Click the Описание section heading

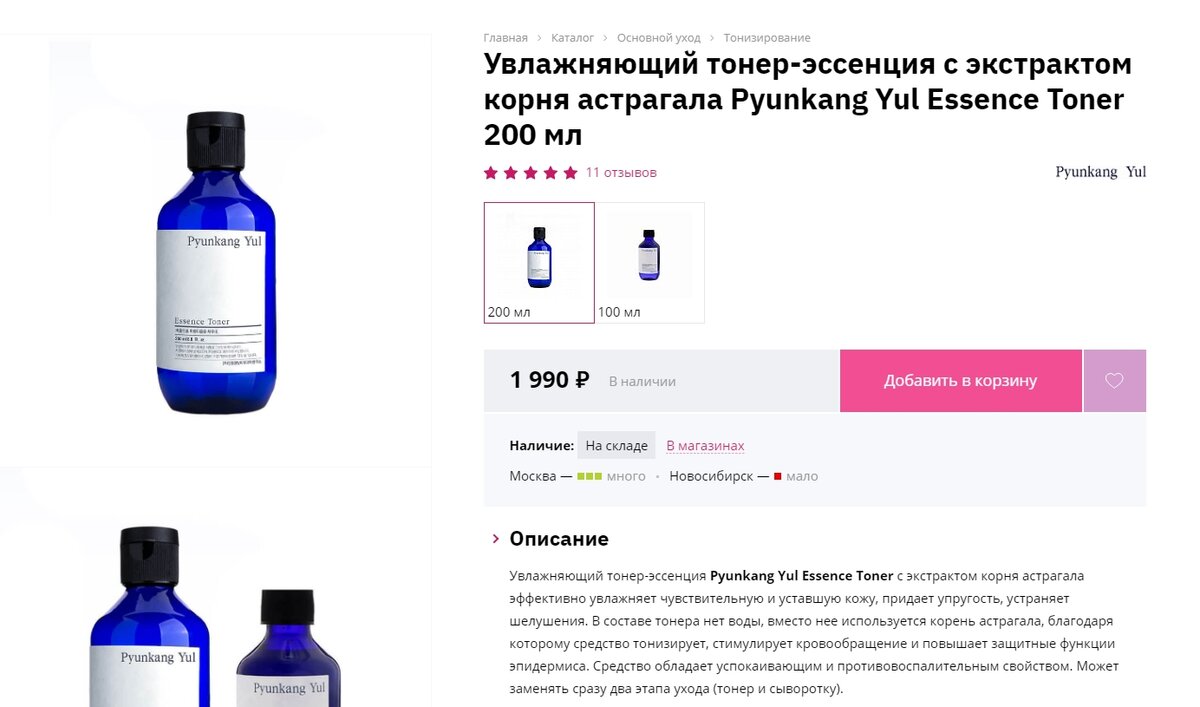click(559, 539)
